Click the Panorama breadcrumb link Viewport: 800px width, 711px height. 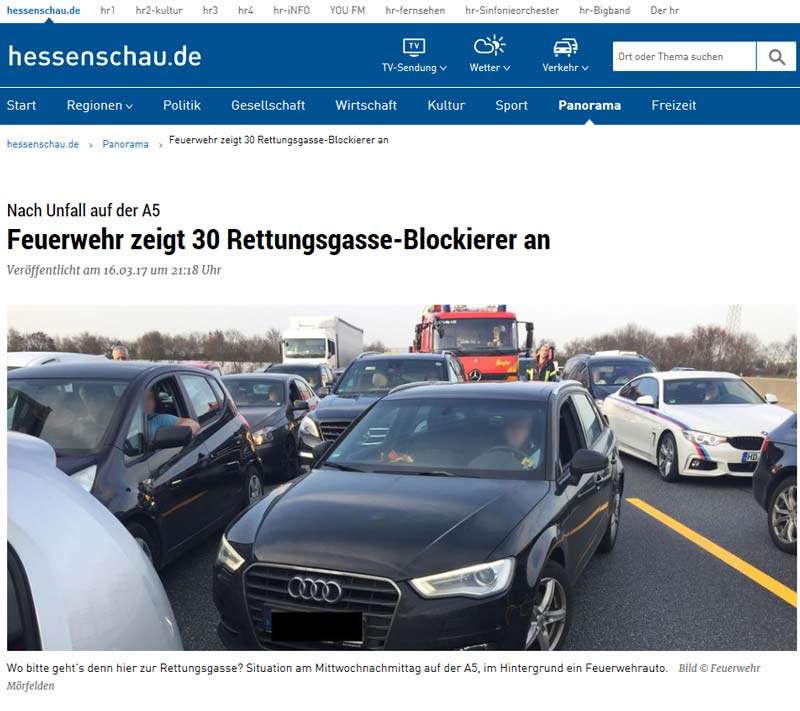(x=126, y=144)
